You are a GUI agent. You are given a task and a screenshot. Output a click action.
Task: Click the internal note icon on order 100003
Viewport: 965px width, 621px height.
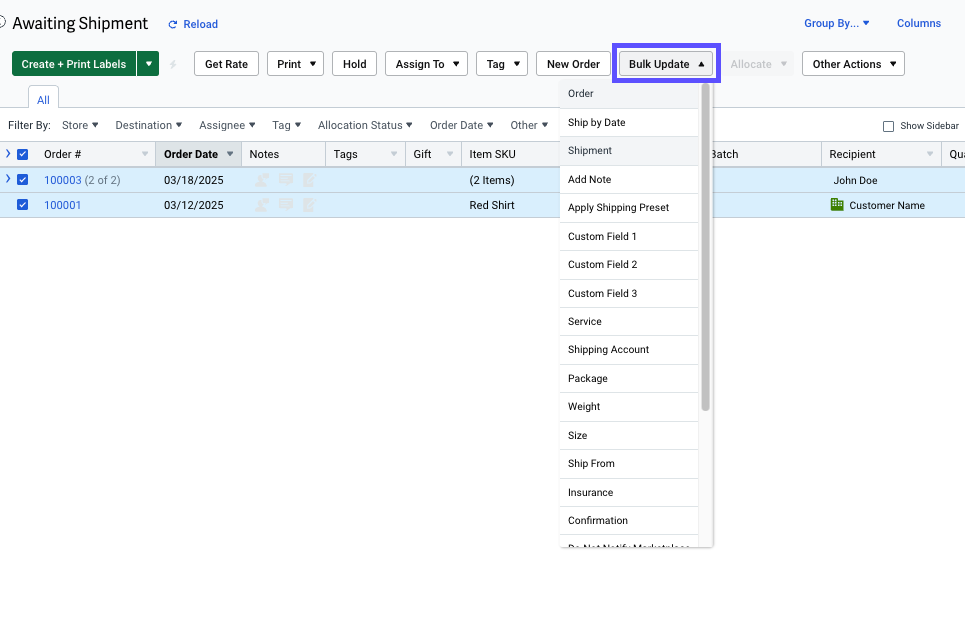[x=286, y=180]
